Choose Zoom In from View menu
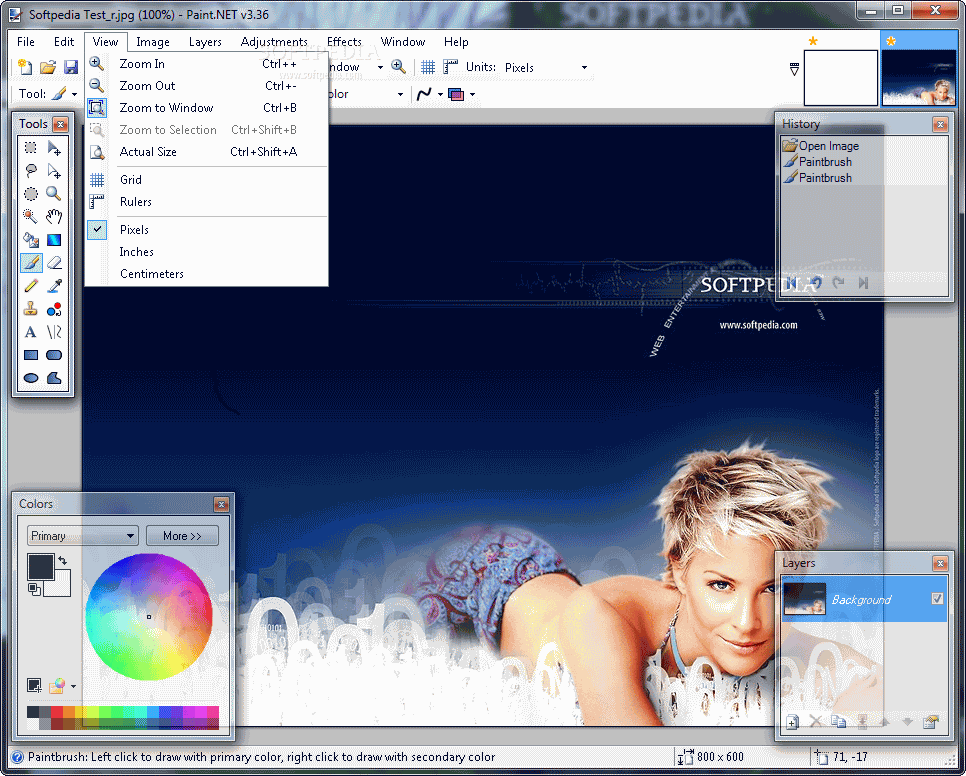This screenshot has width=966, height=776. pos(206,64)
